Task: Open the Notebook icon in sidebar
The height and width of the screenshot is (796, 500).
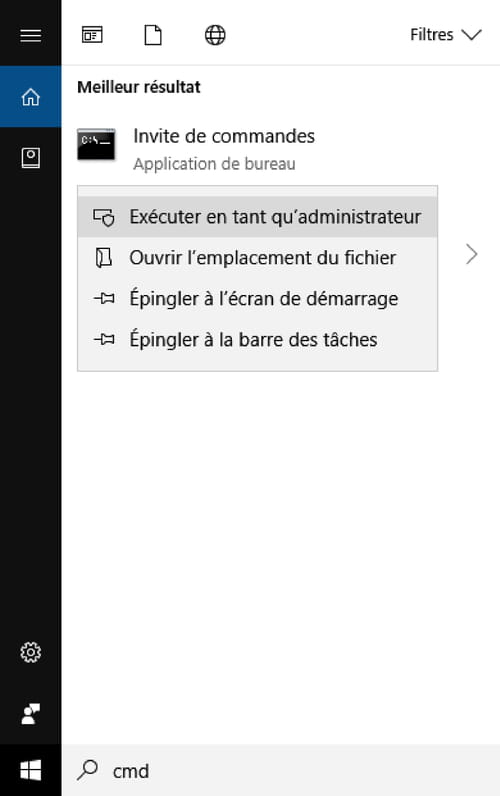Action: tap(30, 158)
